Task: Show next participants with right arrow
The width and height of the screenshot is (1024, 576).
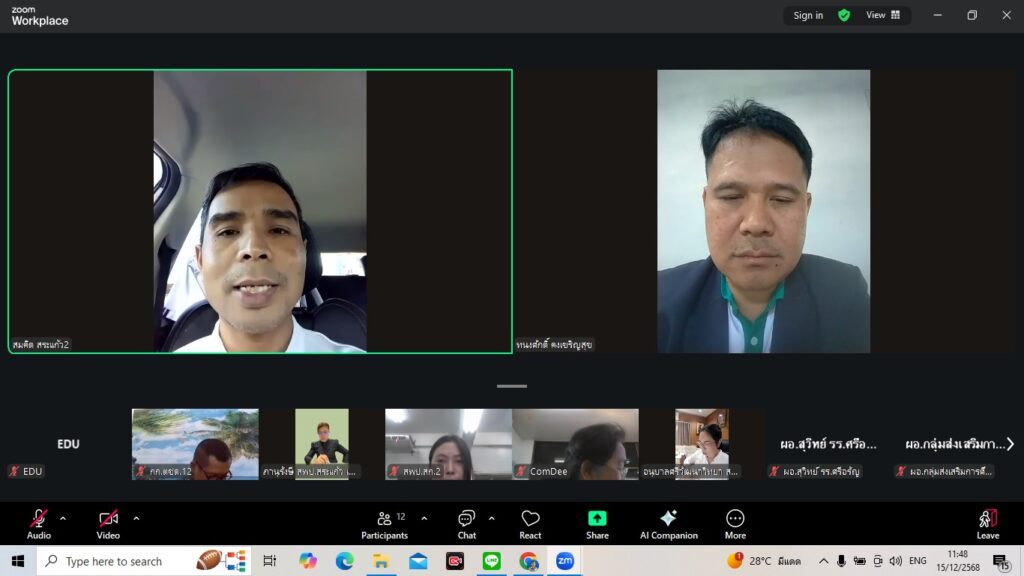Action: [1010, 444]
